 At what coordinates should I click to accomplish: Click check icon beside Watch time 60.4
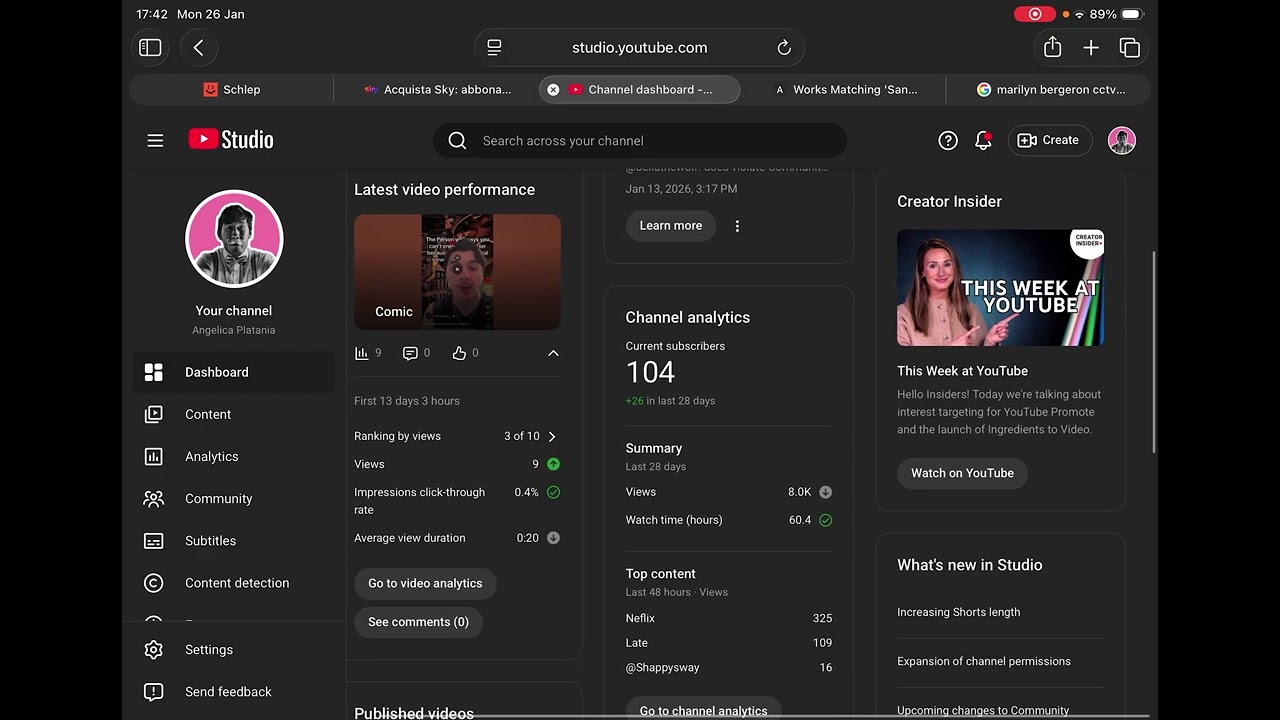[825, 520]
